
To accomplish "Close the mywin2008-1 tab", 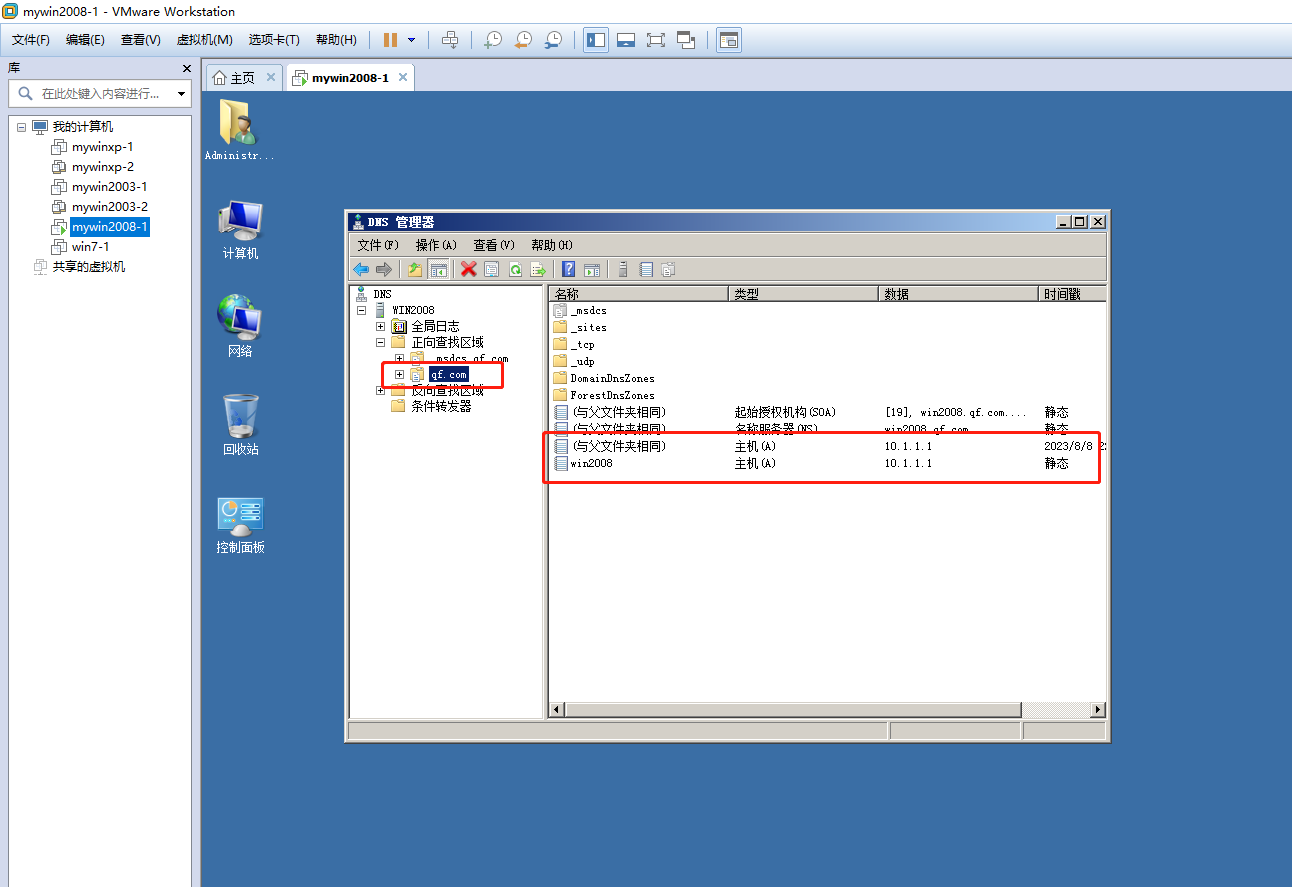I will tap(403, 77).
